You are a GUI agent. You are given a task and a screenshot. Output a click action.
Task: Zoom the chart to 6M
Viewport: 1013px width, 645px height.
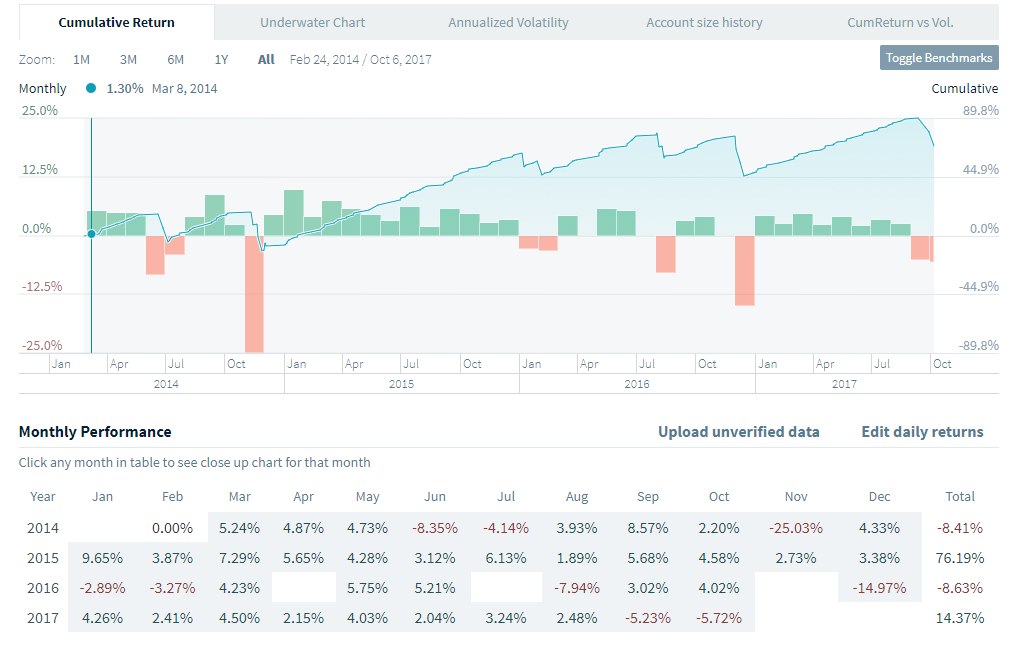(x=175, y=59)
